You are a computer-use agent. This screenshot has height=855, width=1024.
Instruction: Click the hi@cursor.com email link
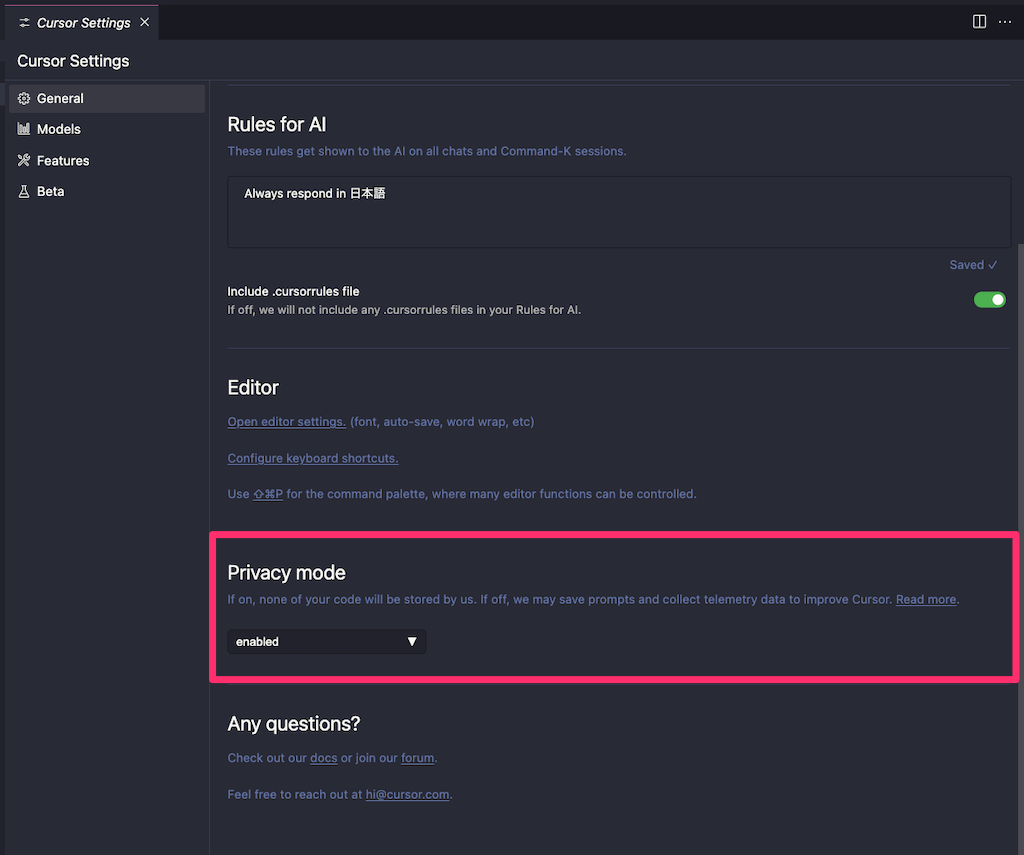coord(407,795)
